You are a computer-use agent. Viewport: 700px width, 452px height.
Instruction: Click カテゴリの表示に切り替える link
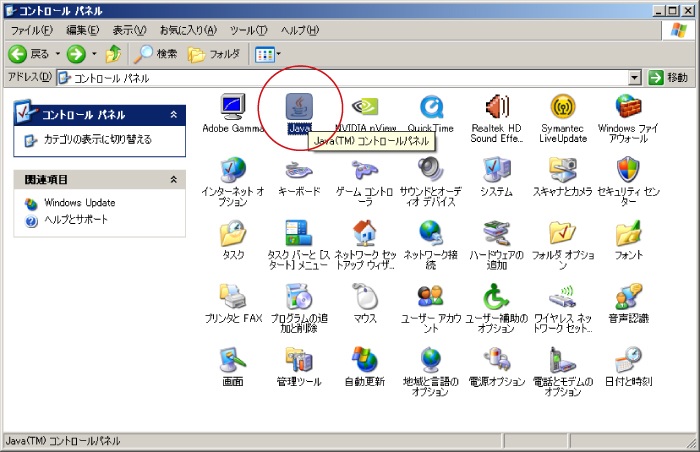[x=96, y=140]
